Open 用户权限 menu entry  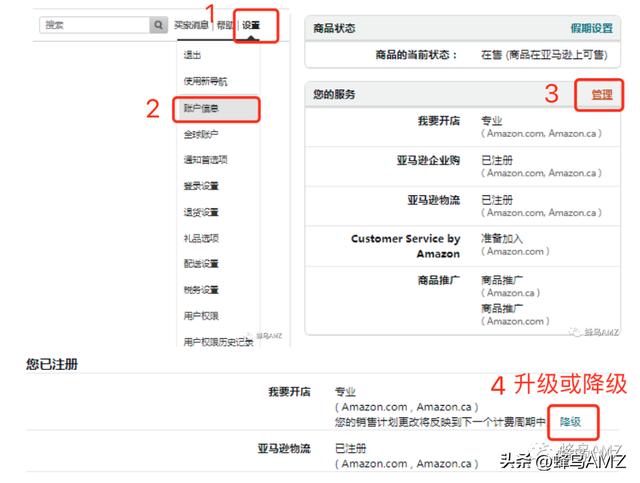201,316
